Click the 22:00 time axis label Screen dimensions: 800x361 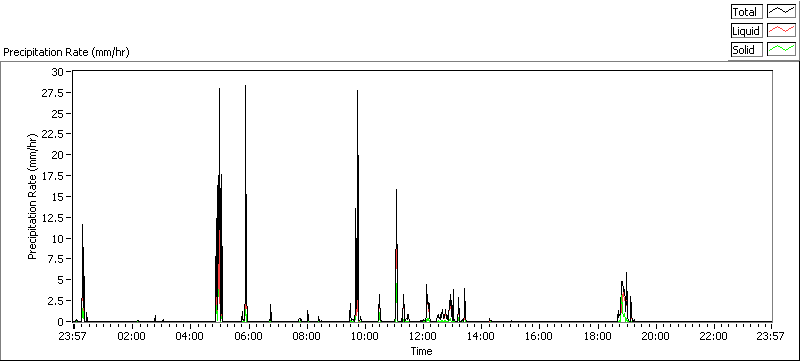click(713, 336)
